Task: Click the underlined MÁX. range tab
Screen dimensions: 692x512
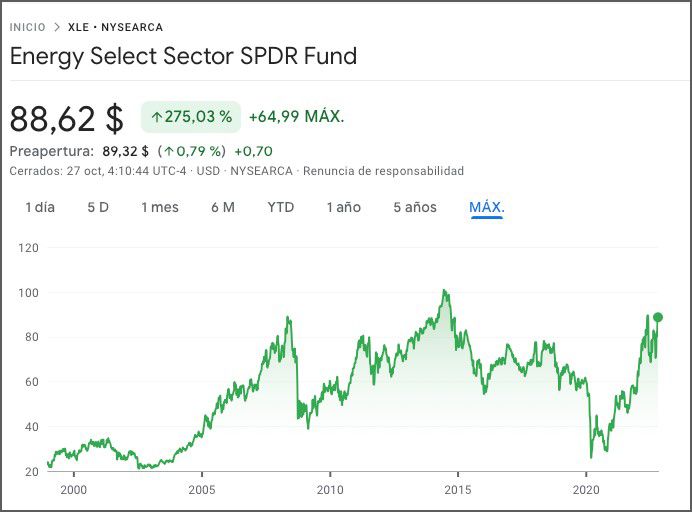Action: (x=486, y=207)
